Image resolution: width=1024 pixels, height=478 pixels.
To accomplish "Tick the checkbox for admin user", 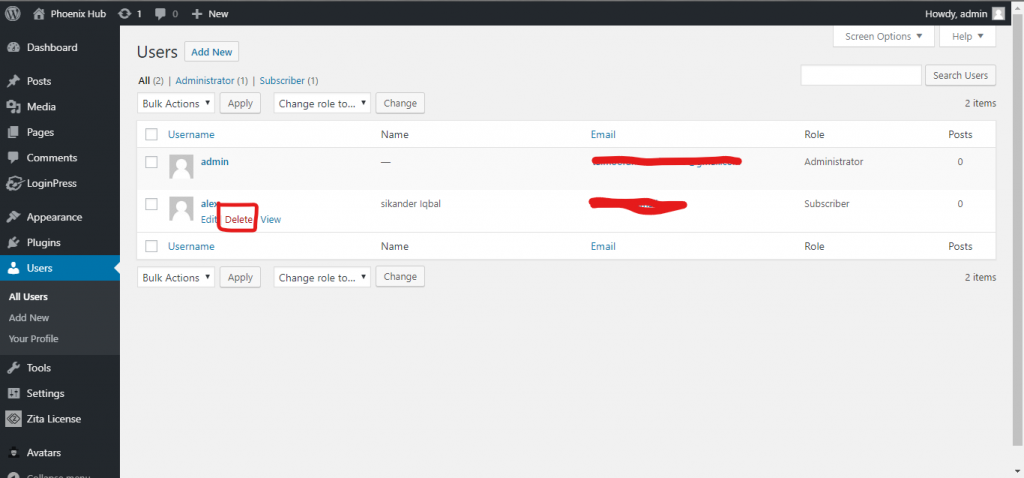I will (152, 161).
